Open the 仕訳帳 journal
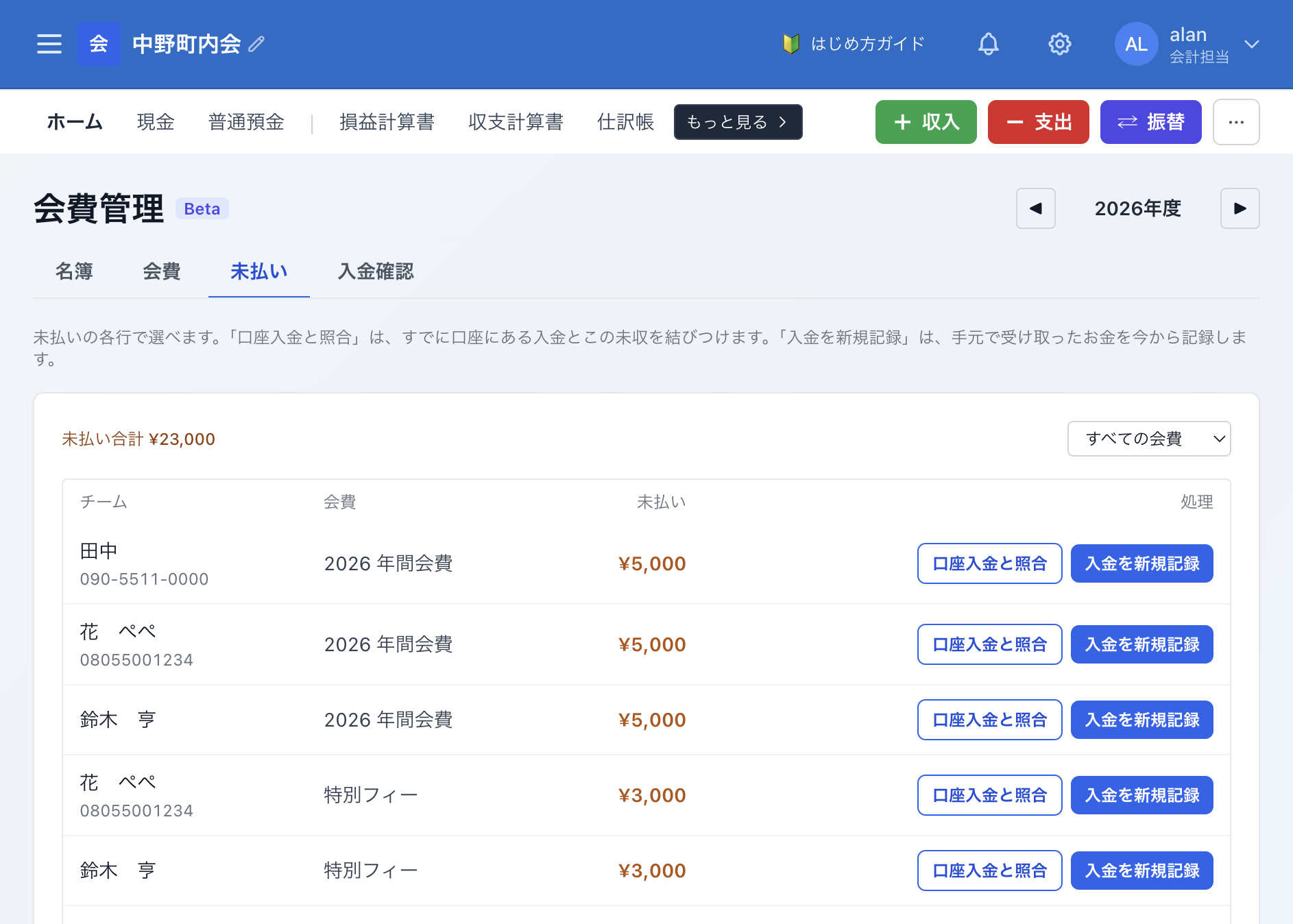Viewport: 1293px width, 924px height. [625, 122]
